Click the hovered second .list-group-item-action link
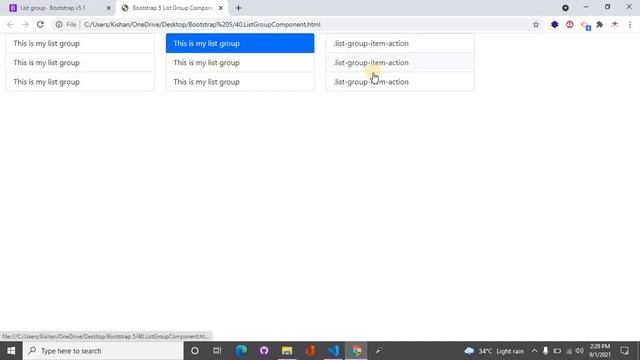Viewport: 640px width, 360px height. click(x=400, y=62)
